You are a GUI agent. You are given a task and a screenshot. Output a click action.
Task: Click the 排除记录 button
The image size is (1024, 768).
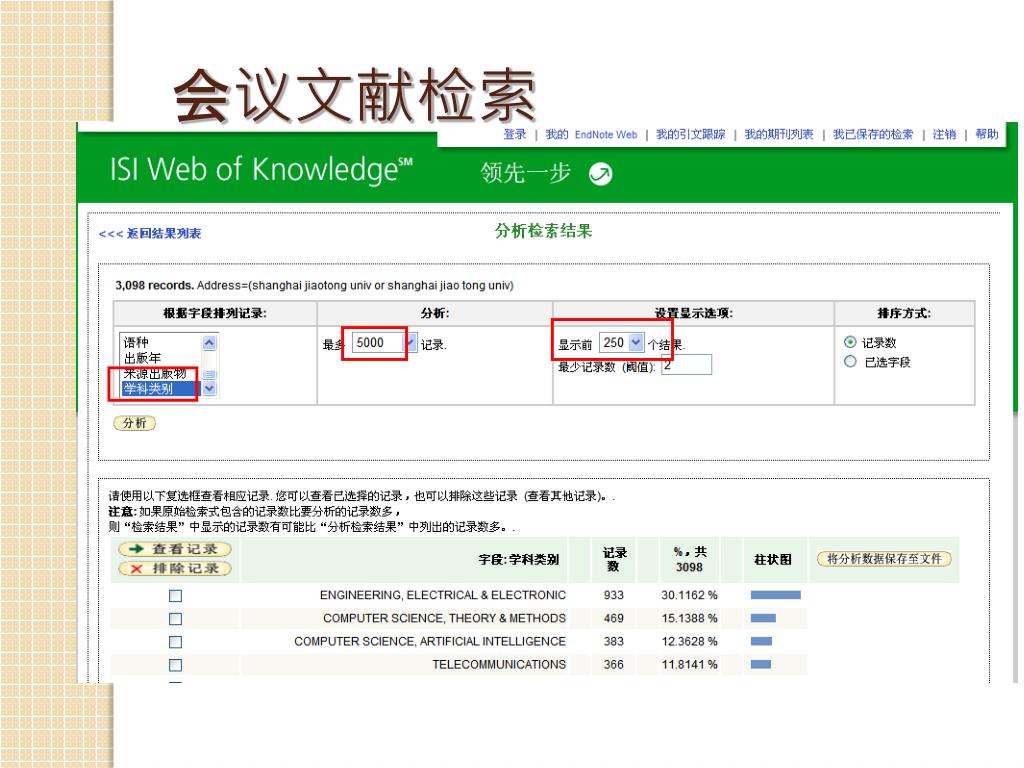click(175, 569)
